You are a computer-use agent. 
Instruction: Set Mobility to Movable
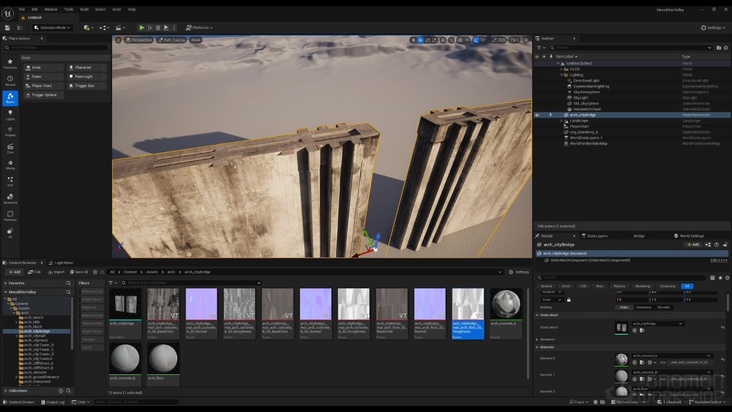pyautogui.click(x=663, y=307)
